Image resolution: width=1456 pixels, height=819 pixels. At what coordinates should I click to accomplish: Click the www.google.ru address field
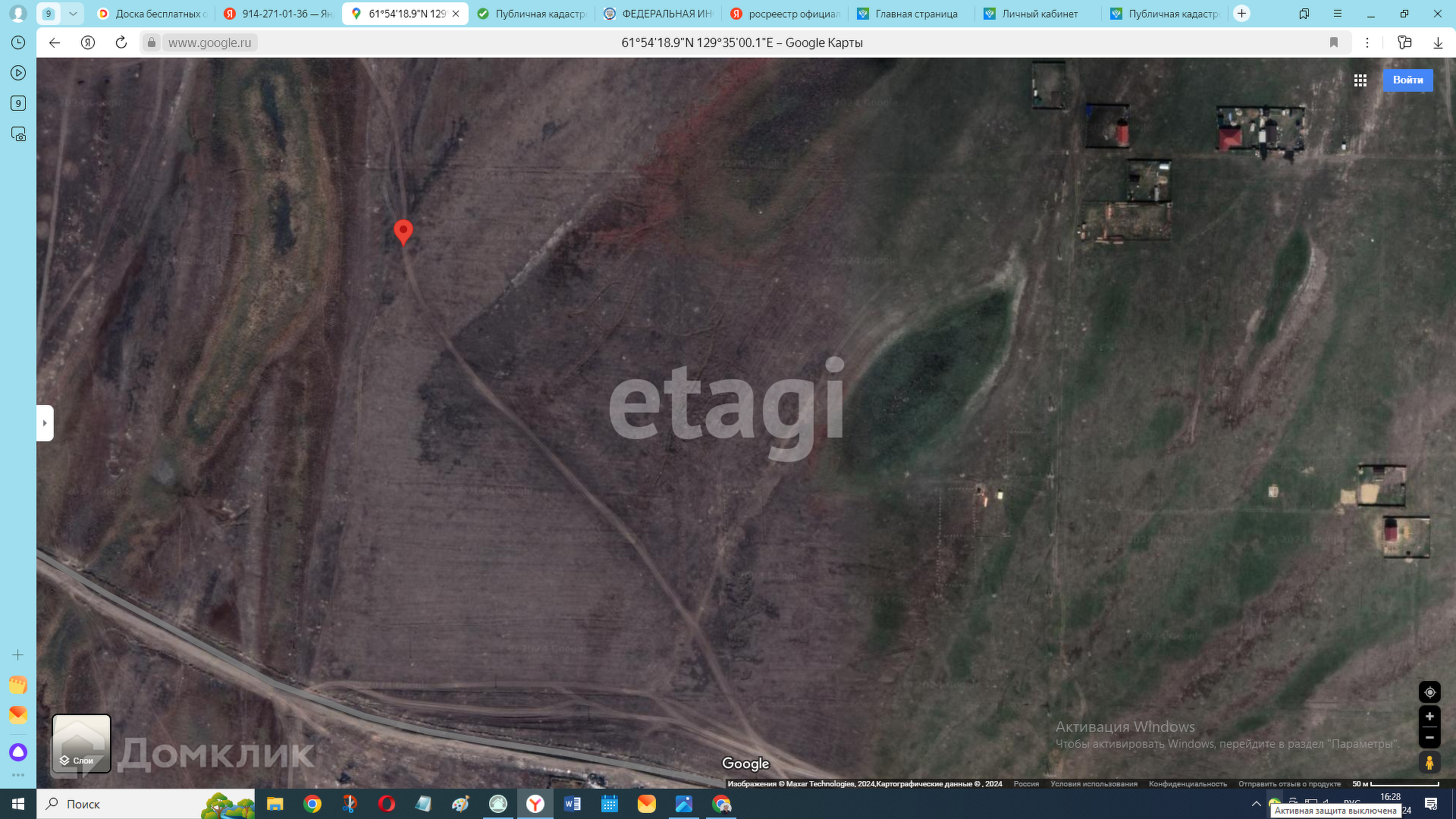209,42
